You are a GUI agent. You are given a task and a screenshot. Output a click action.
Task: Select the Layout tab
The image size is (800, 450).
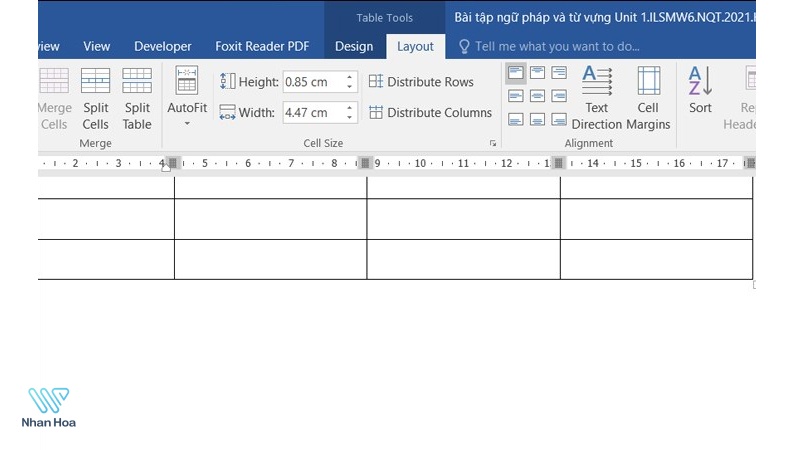(415, 46)
